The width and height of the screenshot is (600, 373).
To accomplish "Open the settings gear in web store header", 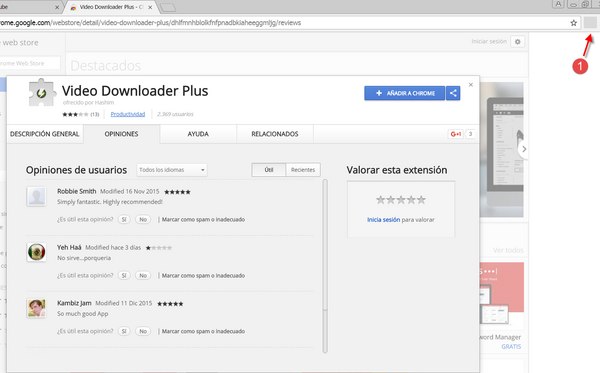I will pyautogui.click(x=517, y=42).
